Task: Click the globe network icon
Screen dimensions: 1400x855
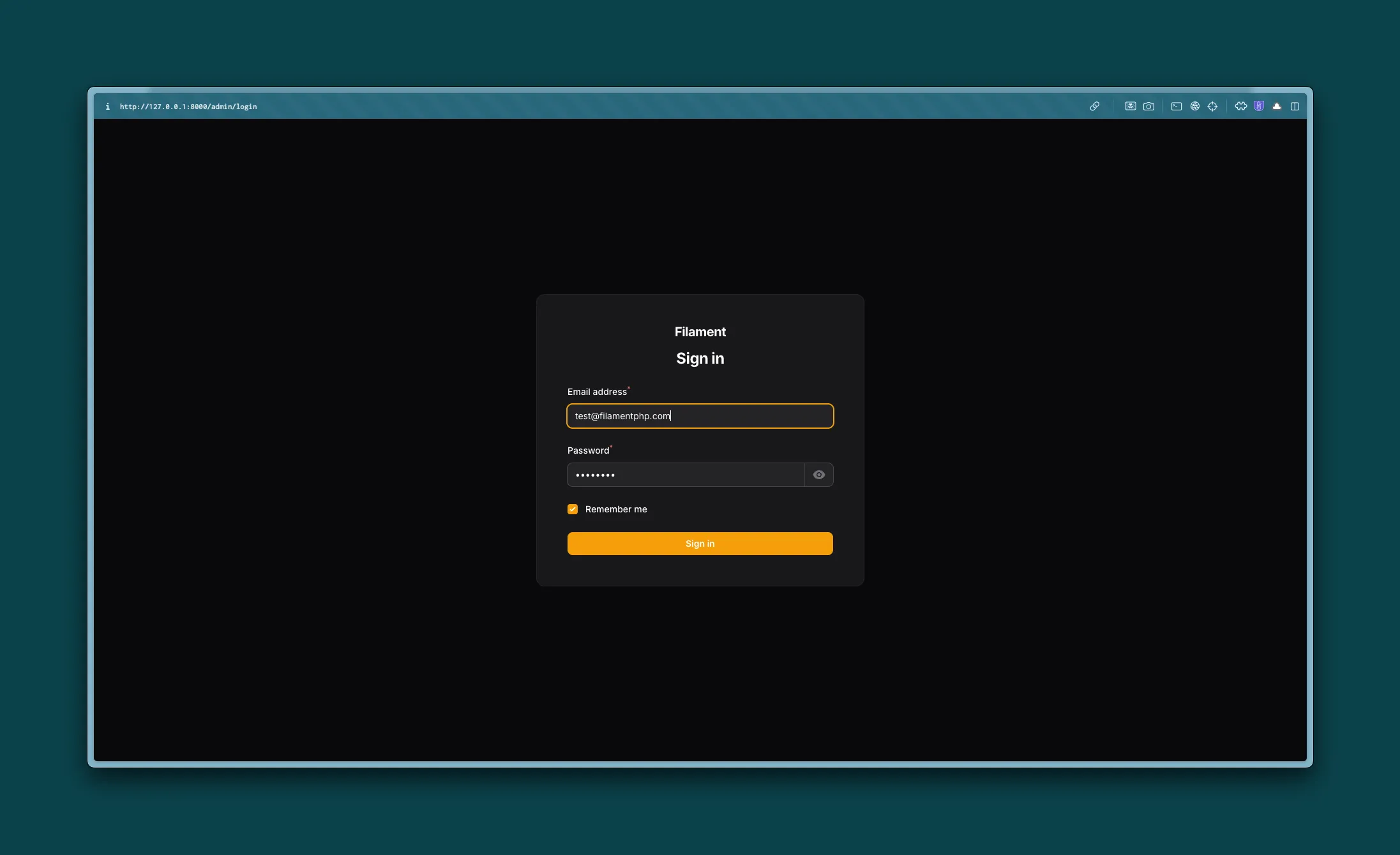Action: coord(1195,107)
